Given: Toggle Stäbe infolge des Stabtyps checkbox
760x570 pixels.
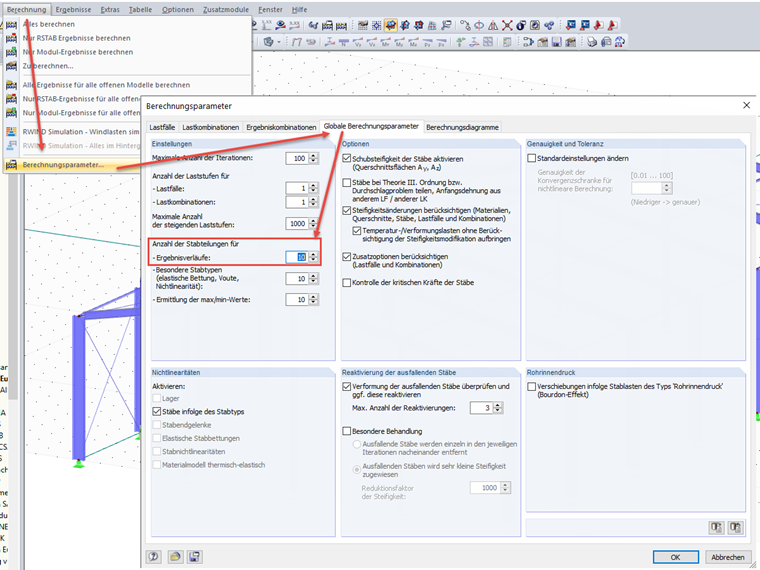Looking at the screenshot, I should [x=157, y=412].
